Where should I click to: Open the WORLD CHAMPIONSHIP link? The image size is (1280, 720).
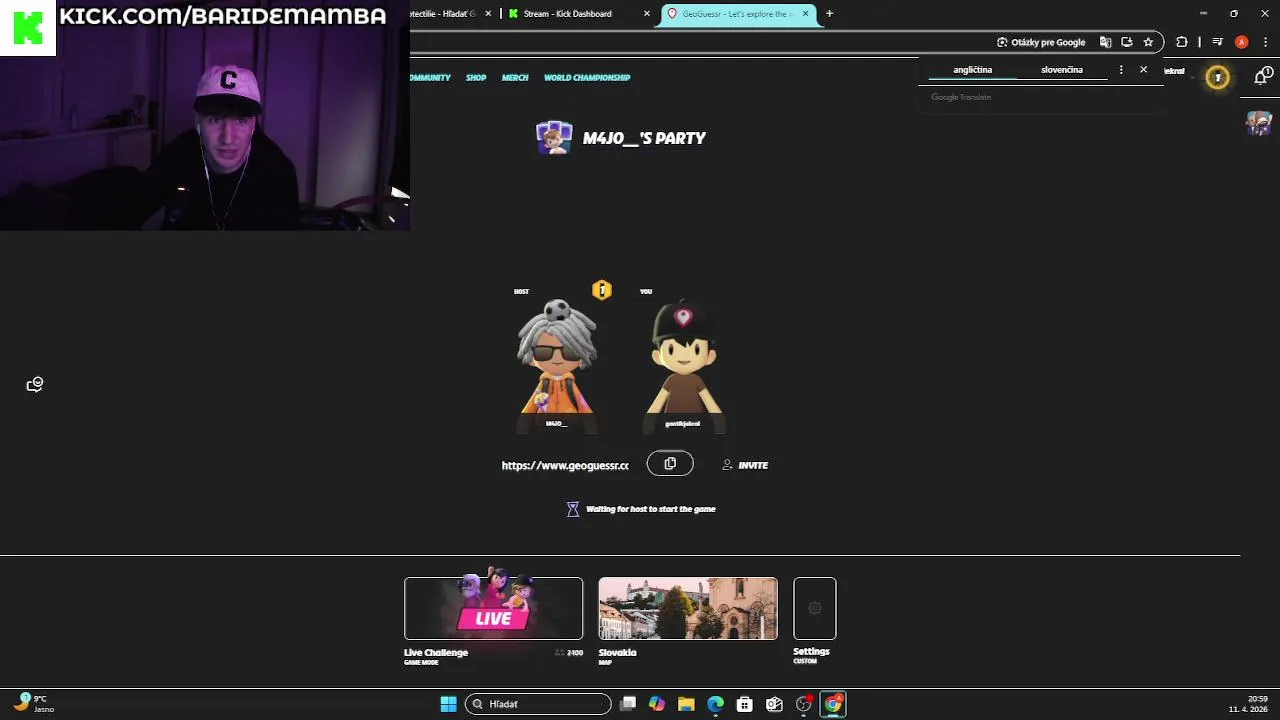pos(587,77)
